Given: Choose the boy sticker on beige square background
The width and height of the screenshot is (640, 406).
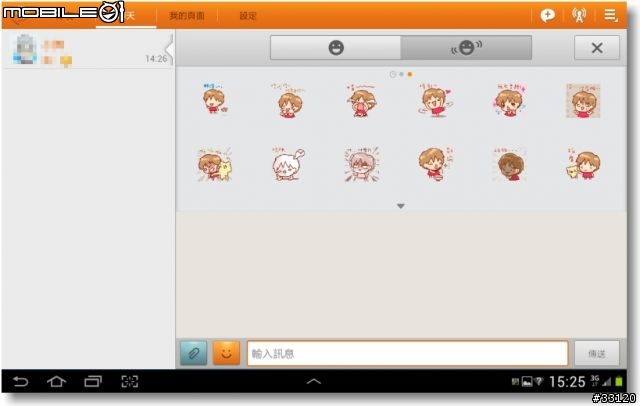Looking at the screenshot, I should pos(583,101).
